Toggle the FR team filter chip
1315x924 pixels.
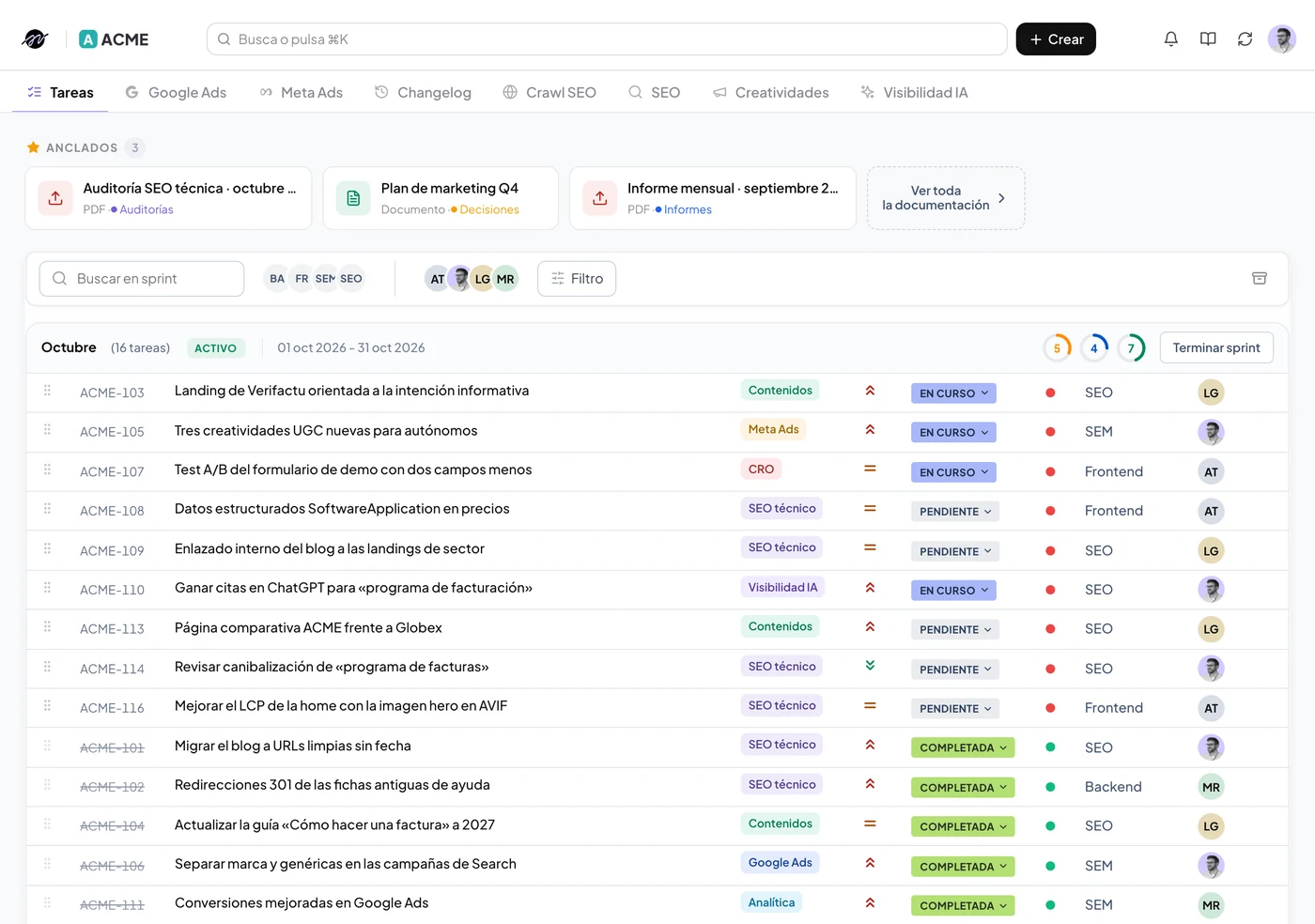point(302,279)
